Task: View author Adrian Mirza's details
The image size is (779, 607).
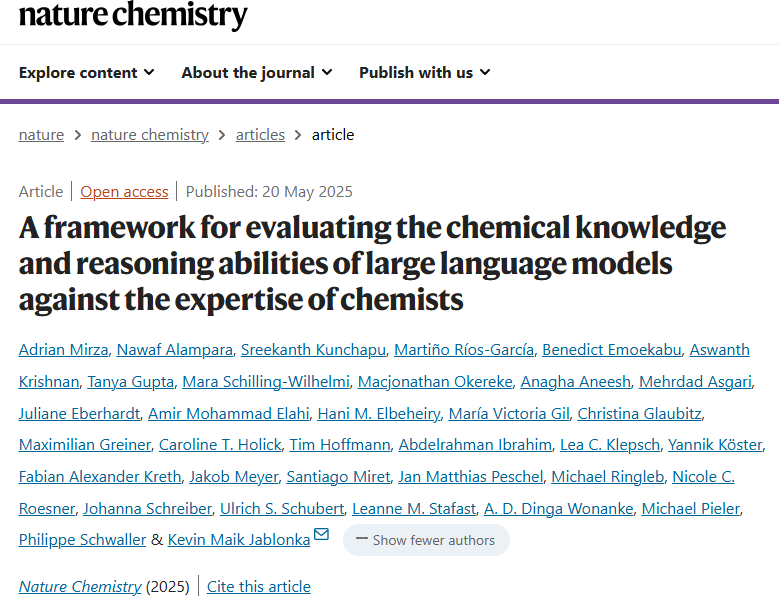Action: click(64, 350)
